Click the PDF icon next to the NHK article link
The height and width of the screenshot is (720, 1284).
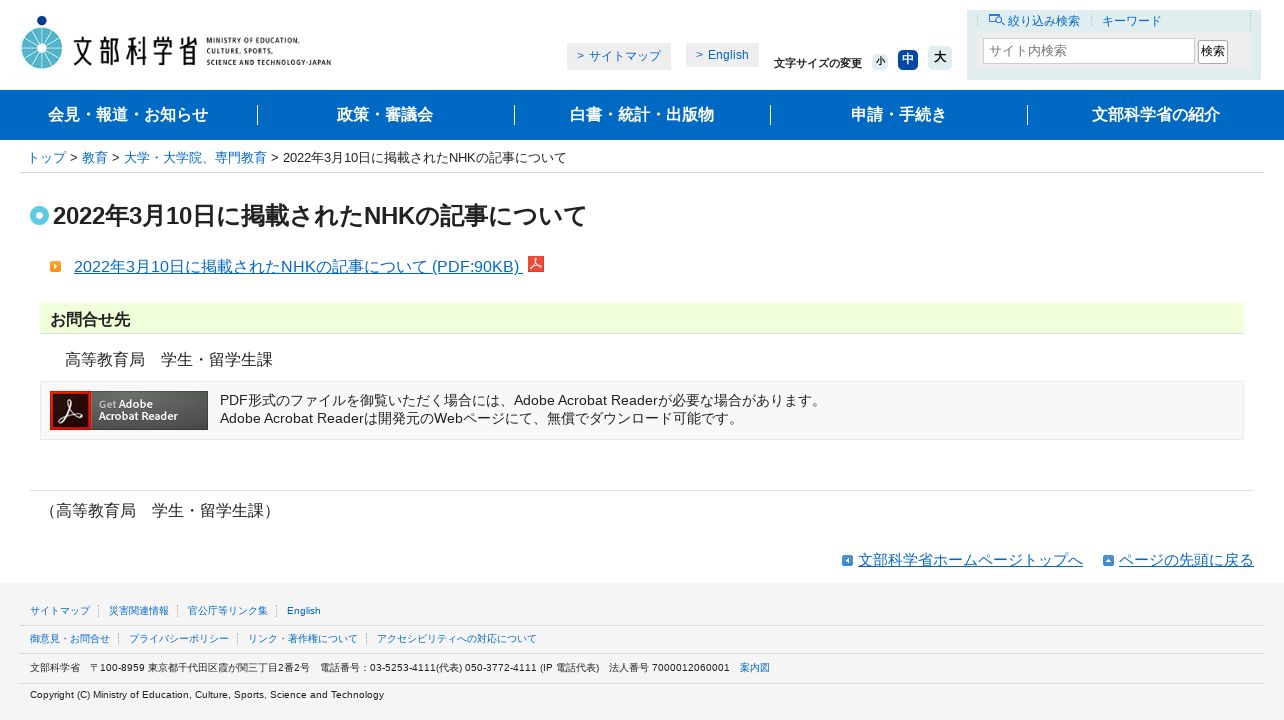pos(536,264)
